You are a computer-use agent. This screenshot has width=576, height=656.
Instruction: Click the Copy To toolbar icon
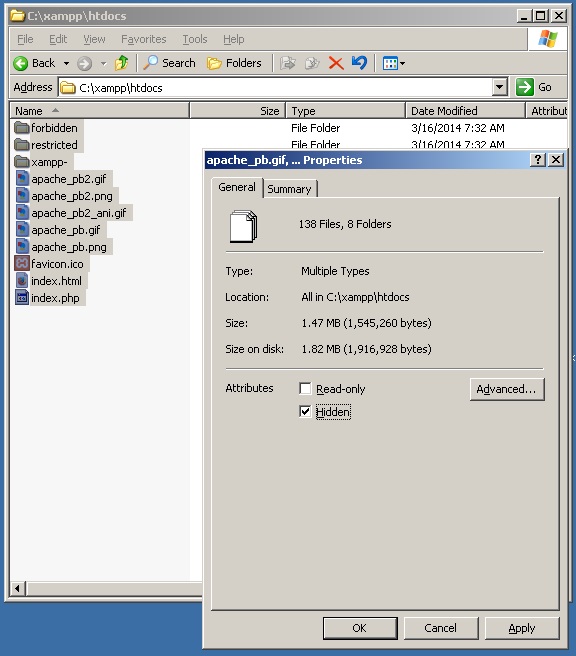312,63
